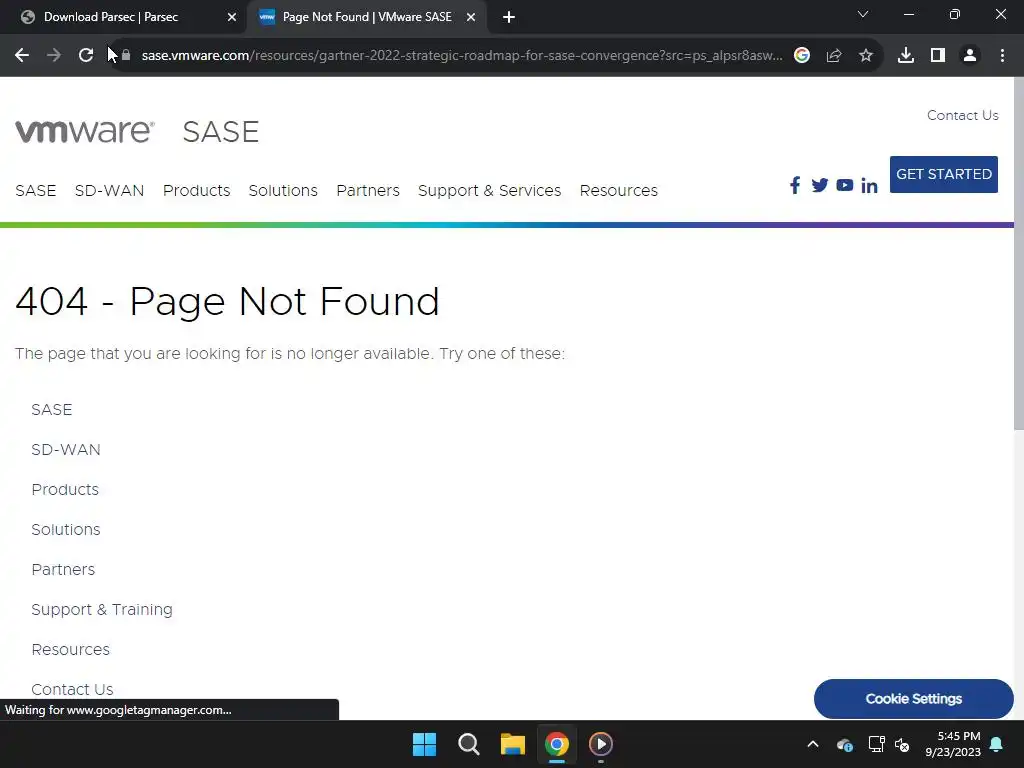Follow the Partners link in the list
The image size is (1024, 768).
pyautogui.click(x=63, y=569)
